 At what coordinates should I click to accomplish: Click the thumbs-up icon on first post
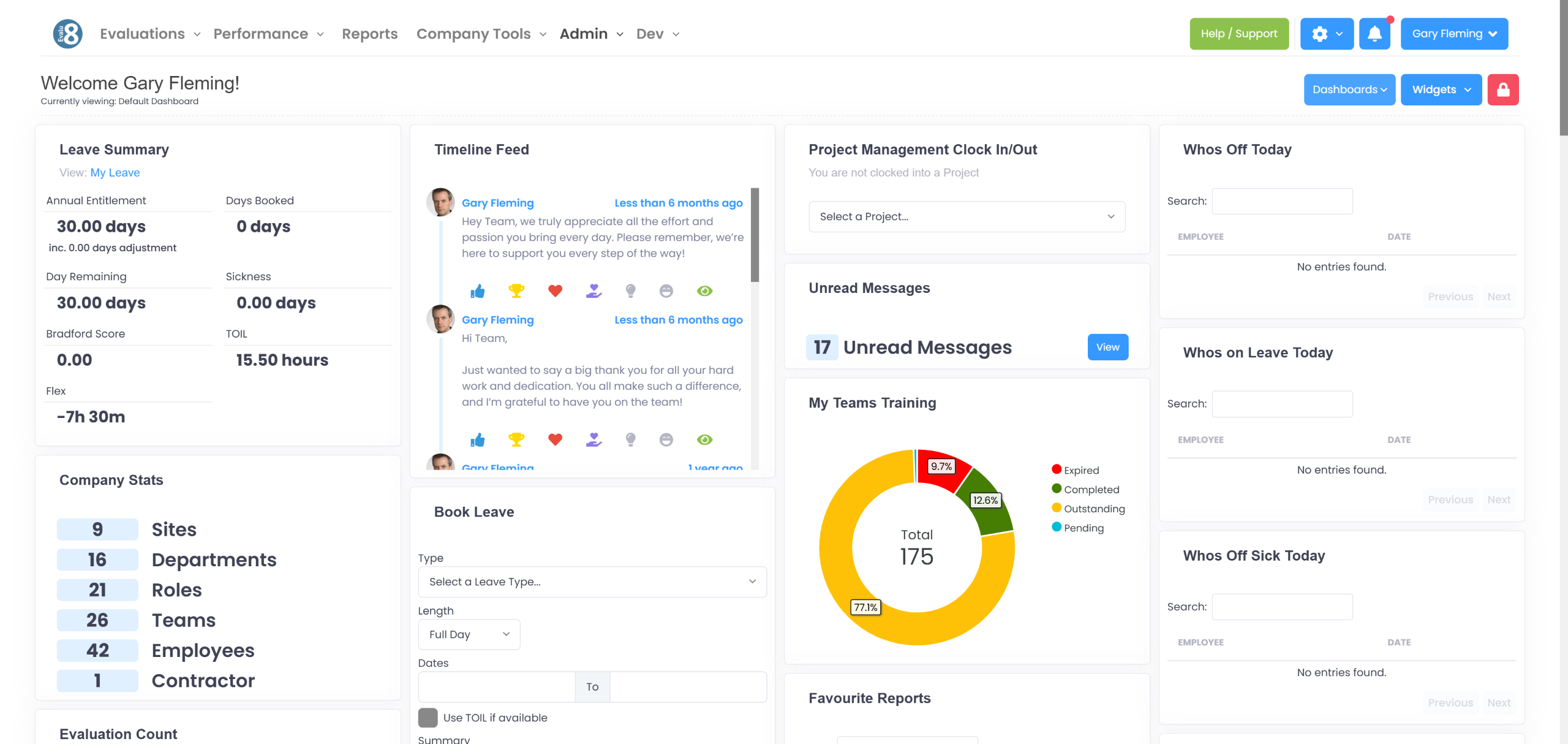478,291
